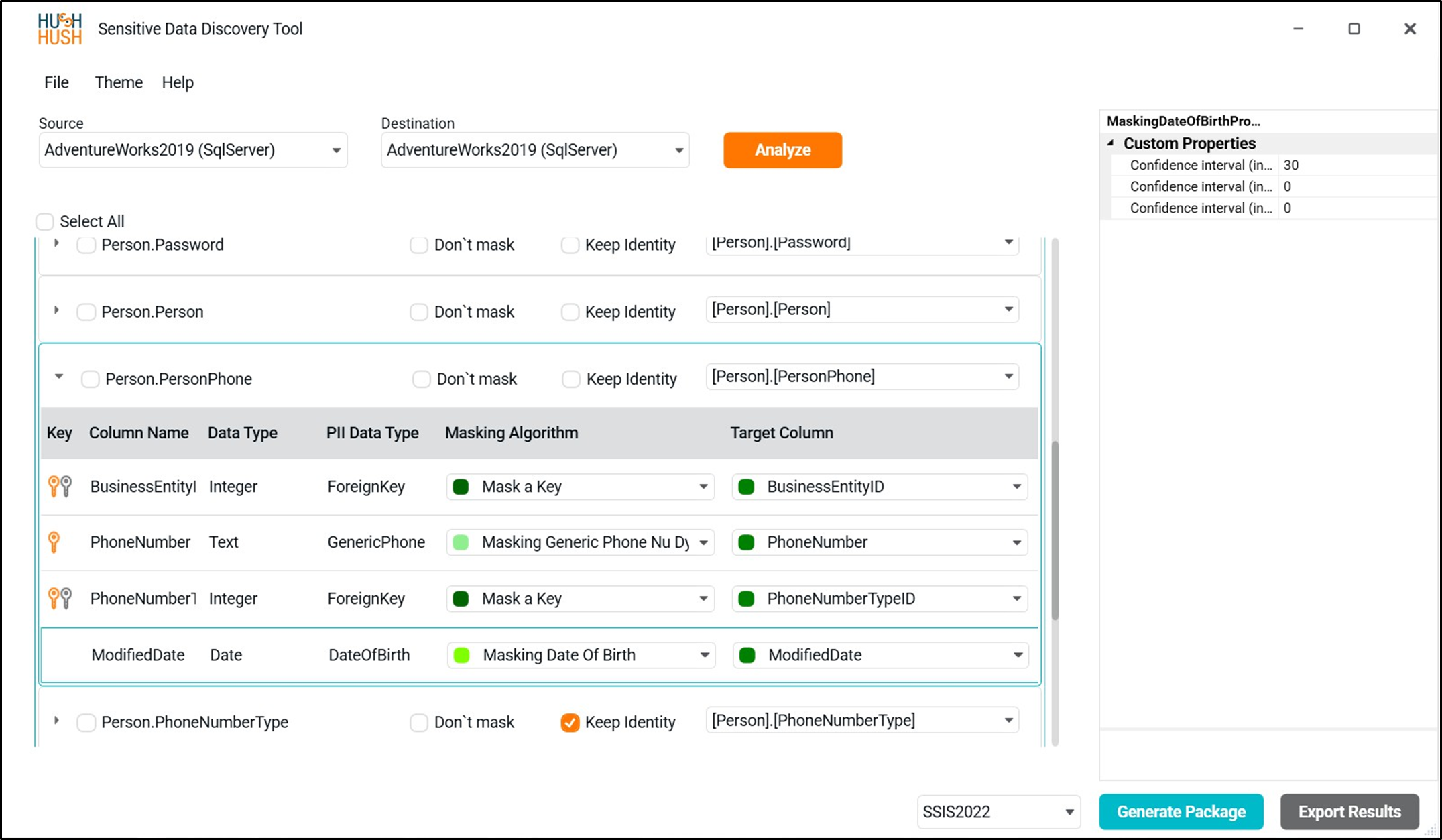Edit second Confidence interval value 0
This screenshot has width=1442, height=840.
pyautogui.click(x=1358, y=186)
